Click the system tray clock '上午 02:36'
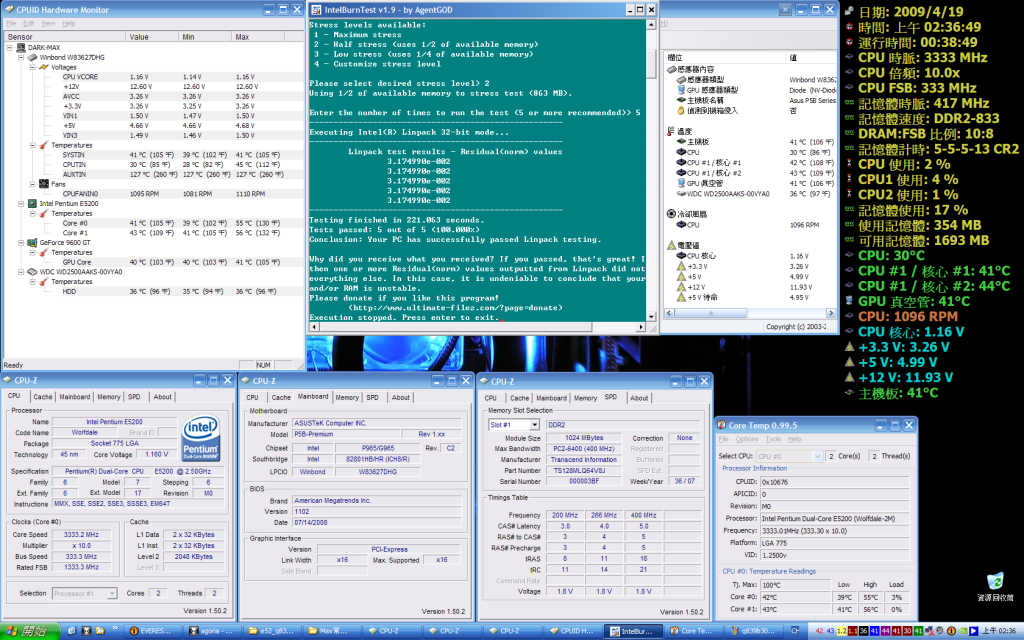 pos(999,631)
